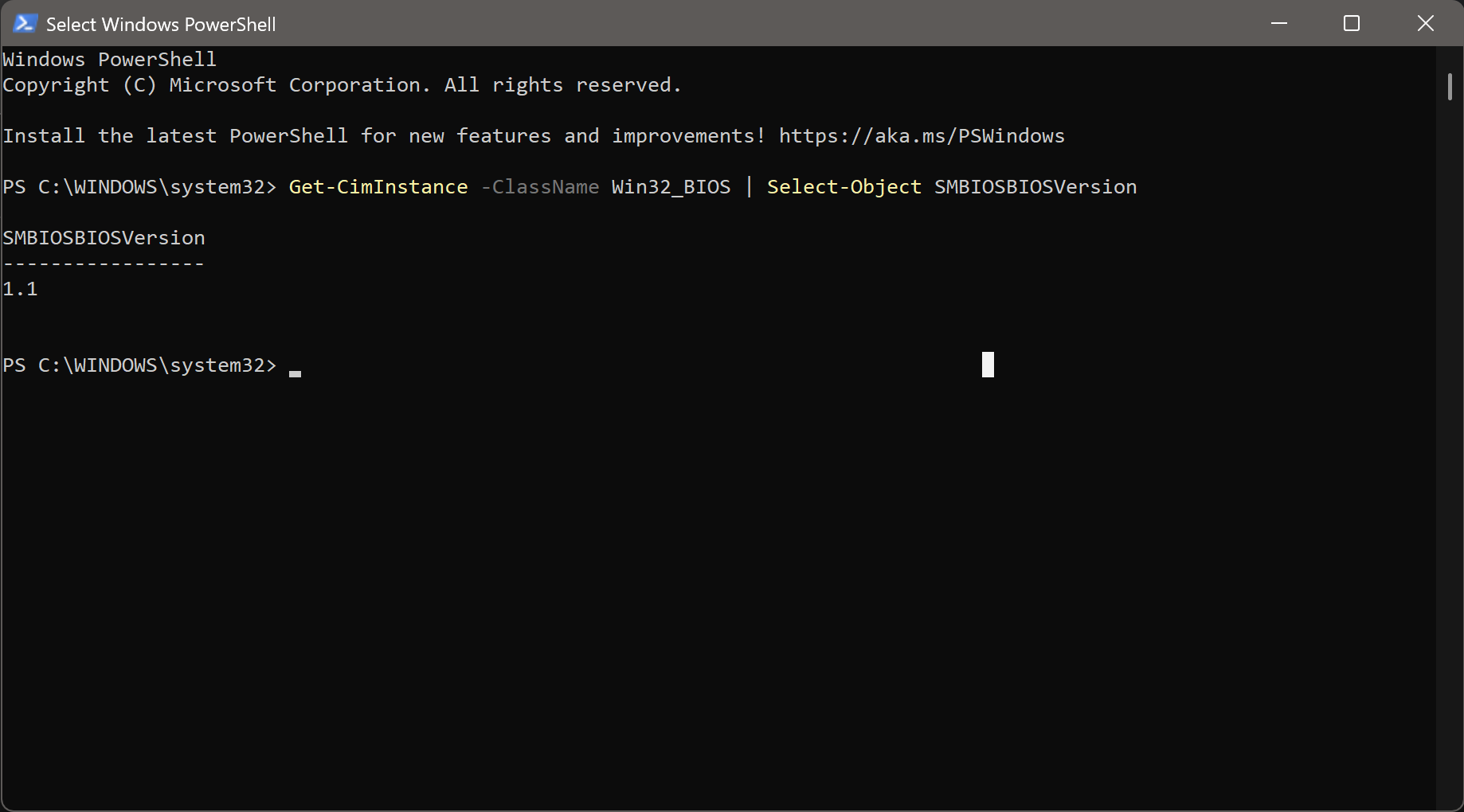Click the bottom 'PS C:\WINDOWS\system32>' prompt

pos(139,365)
